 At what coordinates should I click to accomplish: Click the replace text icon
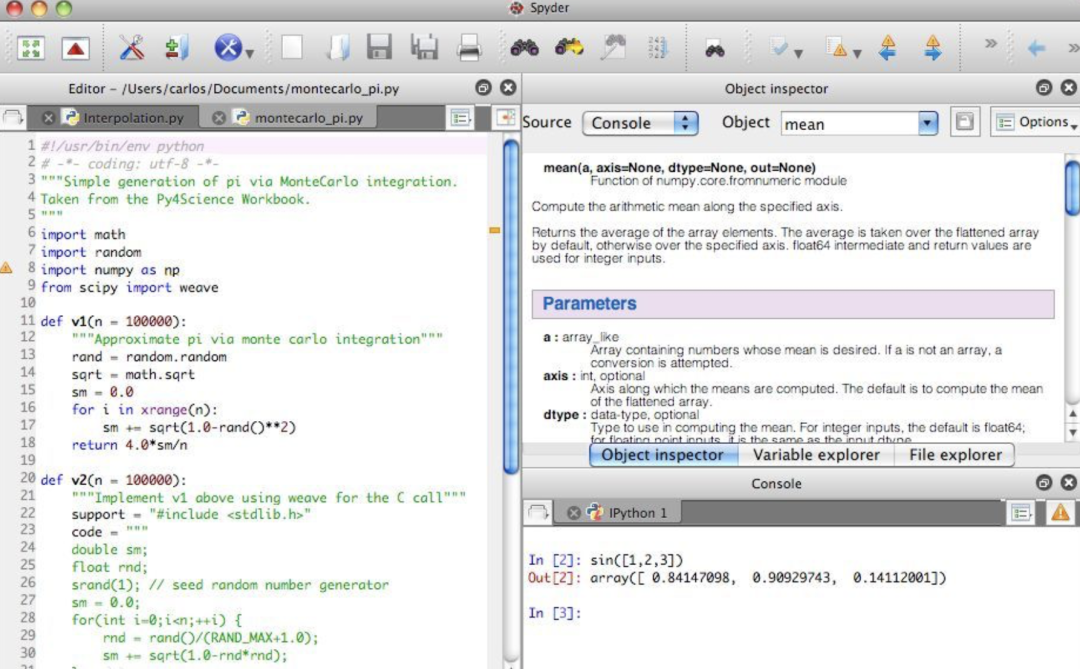click(x=613, y=47)
